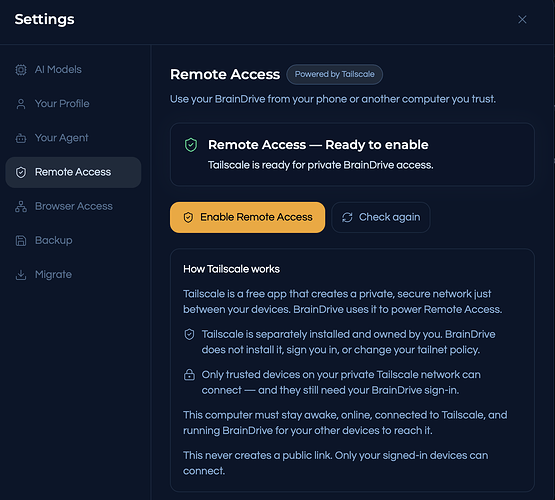Close the Settings dialog

point(522,19)
